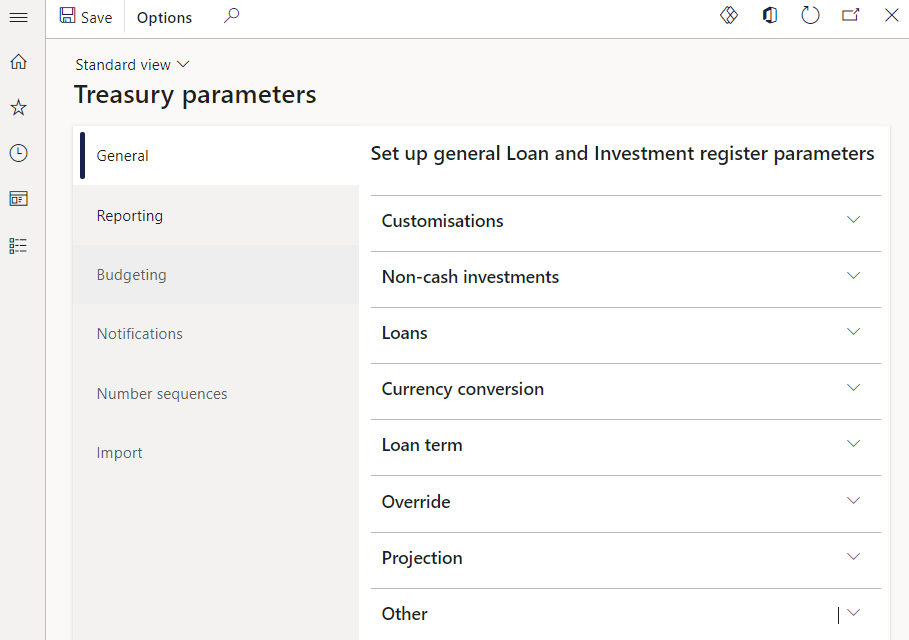Open the Options menu
909x640 pixels.
(164, 17)
